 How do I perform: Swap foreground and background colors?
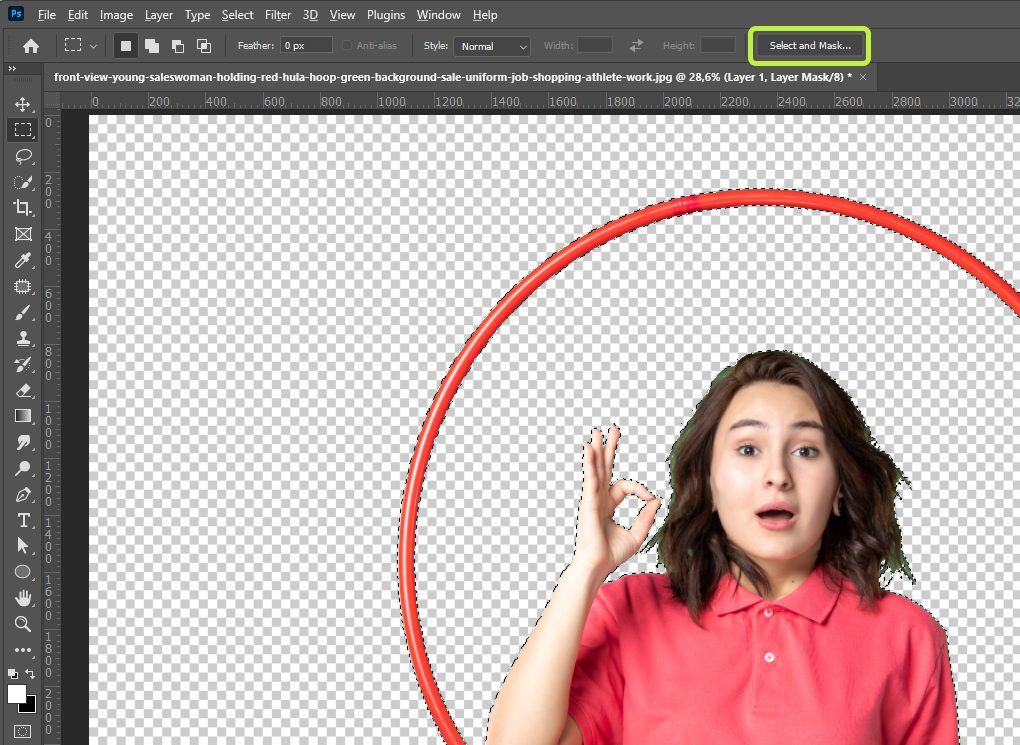click(30, 673)
